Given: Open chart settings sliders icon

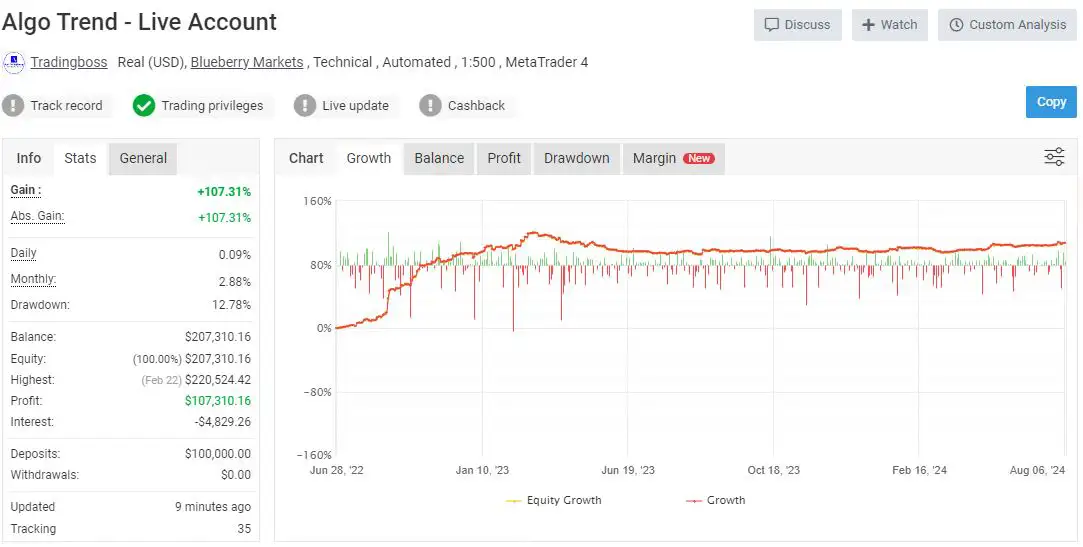Looking at the screenshot, I should [x=1054, y=157].
